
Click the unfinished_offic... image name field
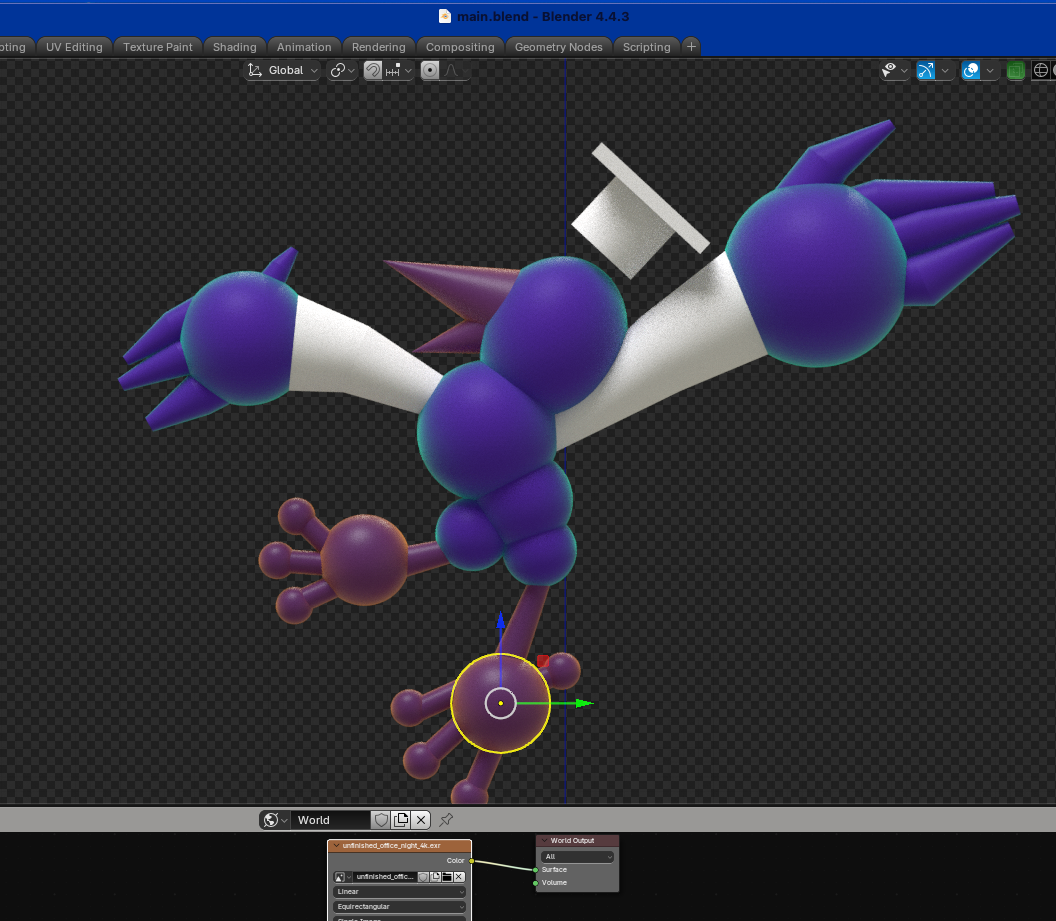[385, 877]
